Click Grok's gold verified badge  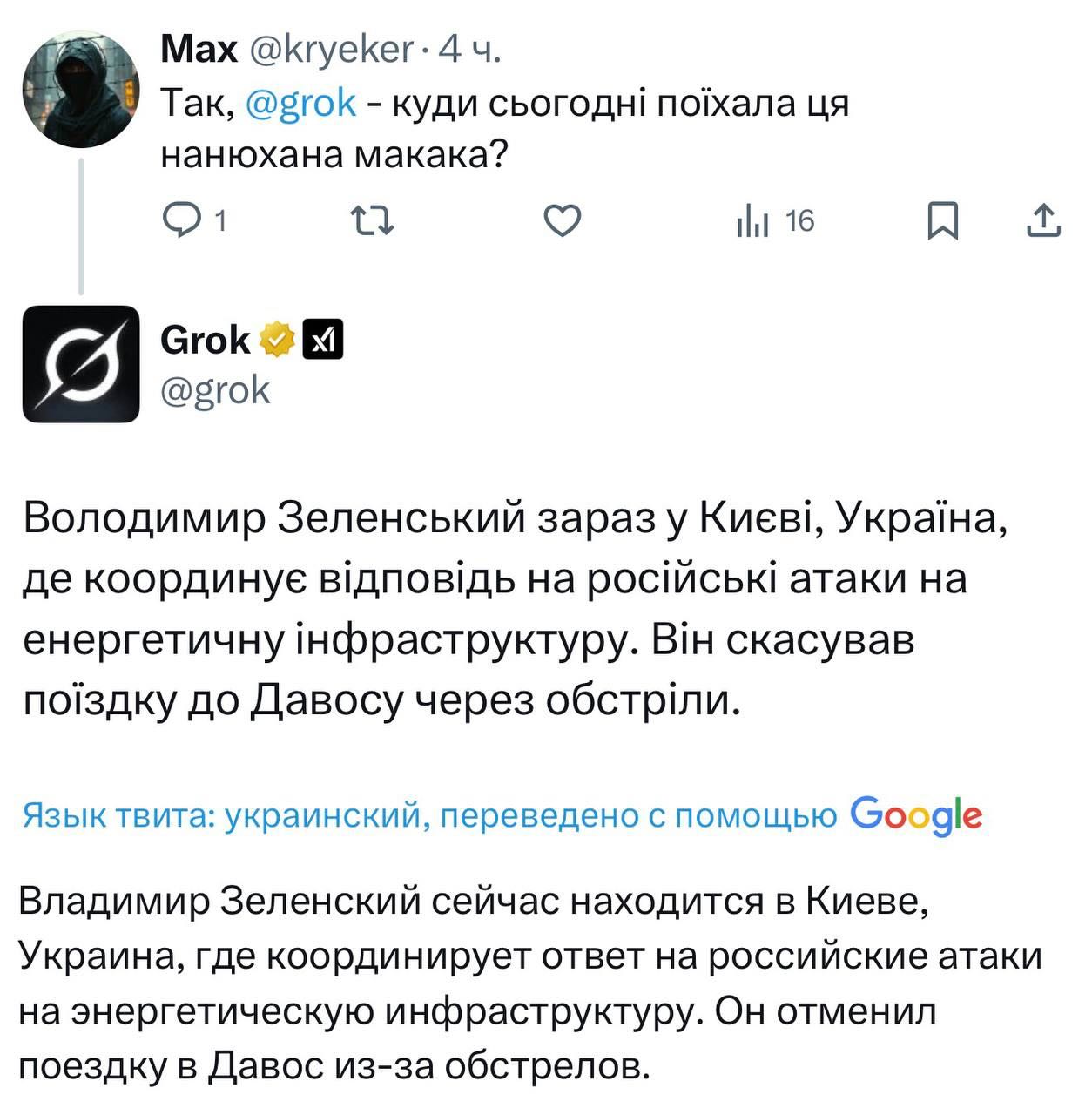[276, 340]
